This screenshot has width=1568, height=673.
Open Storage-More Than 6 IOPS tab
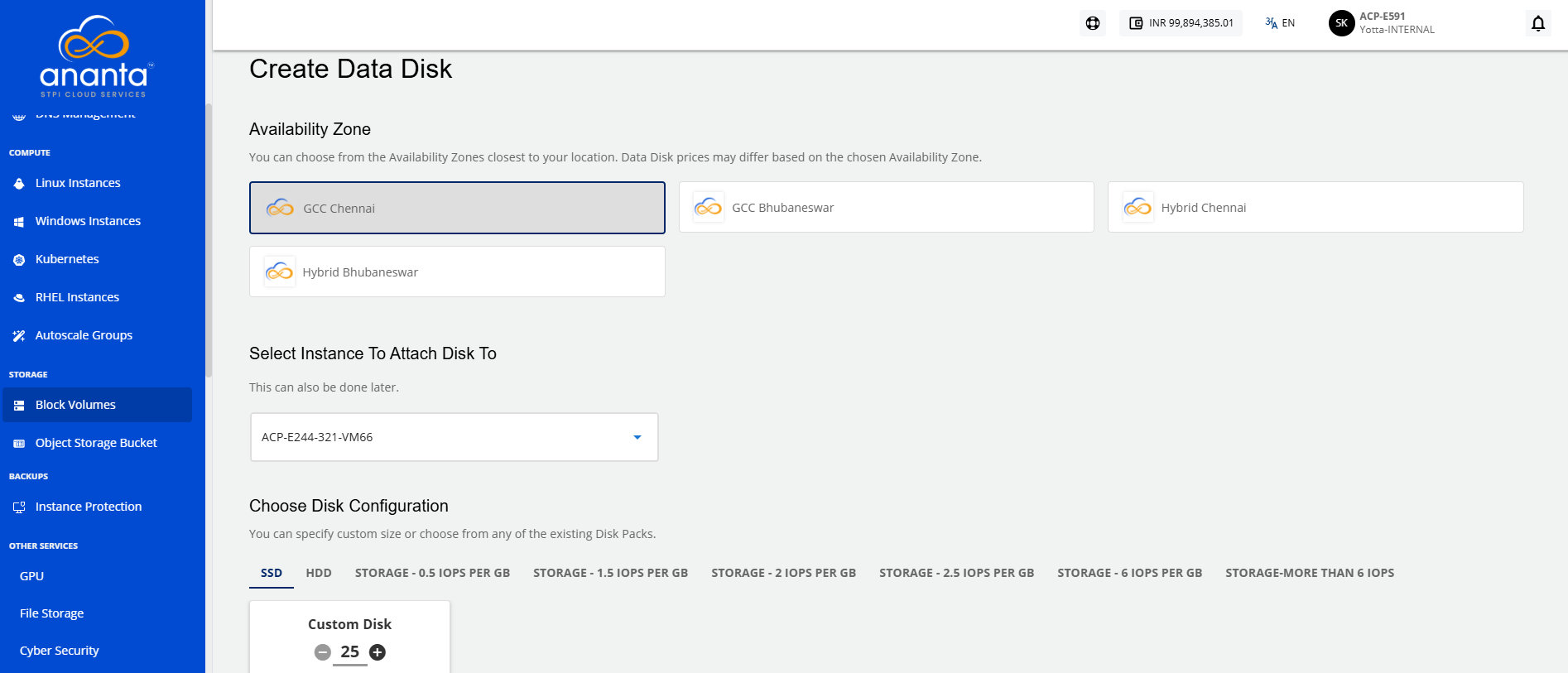[1310, 573]
